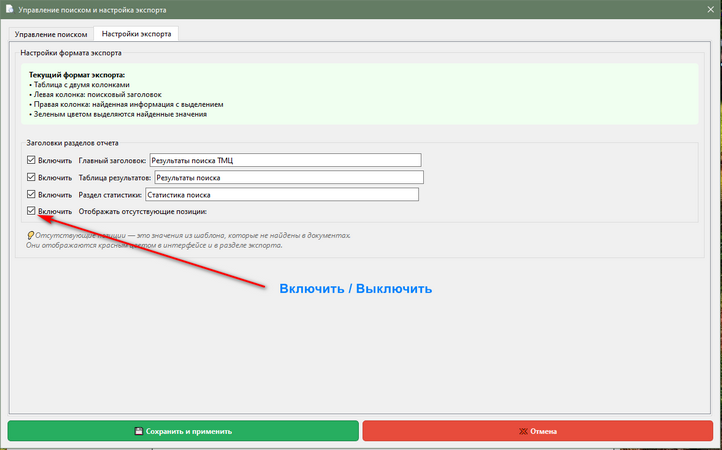
Task: Close the export settings dialog window
Action: [711, 9]
